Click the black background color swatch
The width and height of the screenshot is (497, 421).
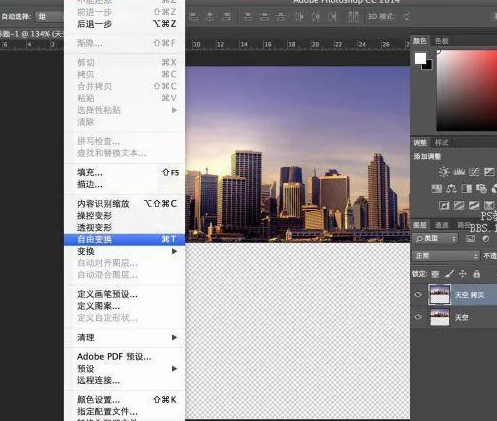[x=428, y=66]
